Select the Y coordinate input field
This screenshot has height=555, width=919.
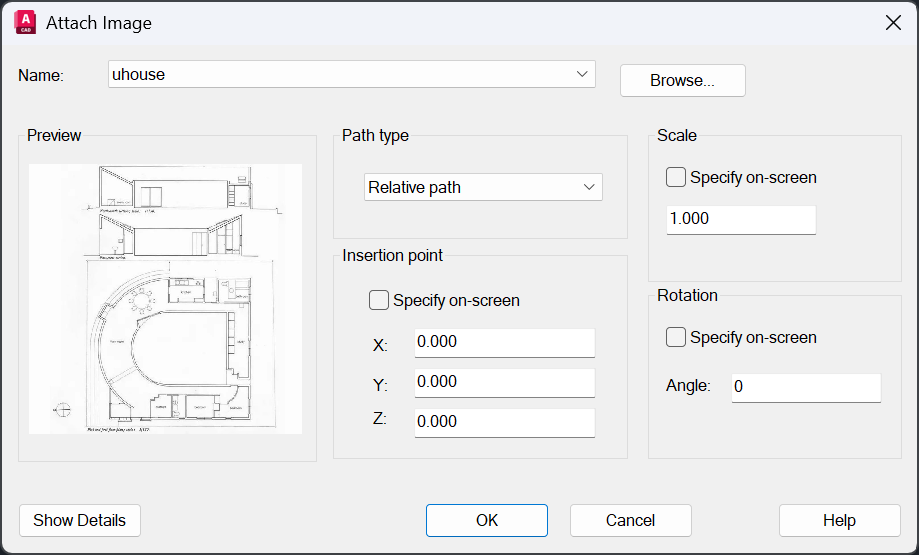click(504, 382)
